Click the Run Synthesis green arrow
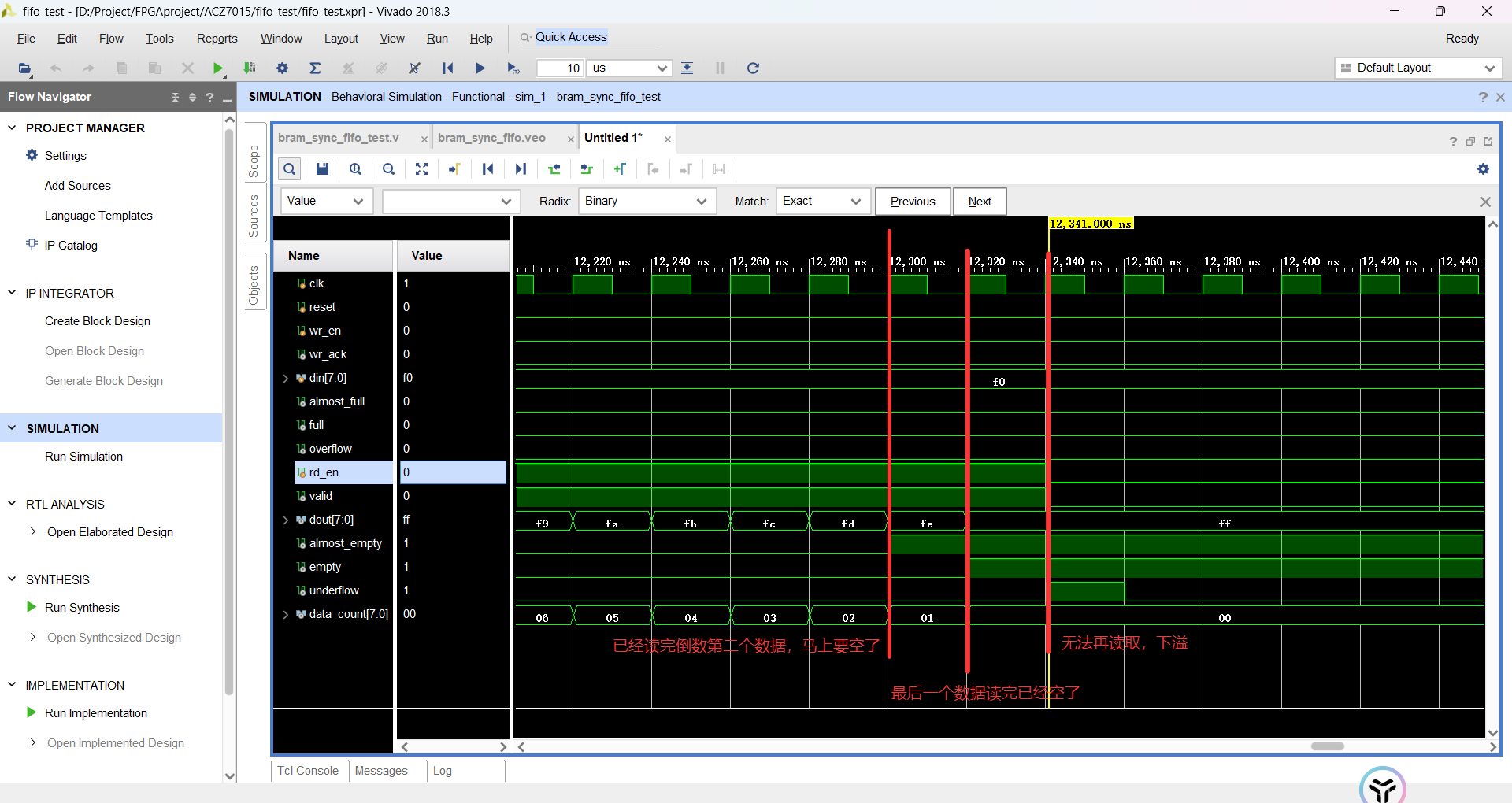The image size is (1512, 803). coord(31,607)
